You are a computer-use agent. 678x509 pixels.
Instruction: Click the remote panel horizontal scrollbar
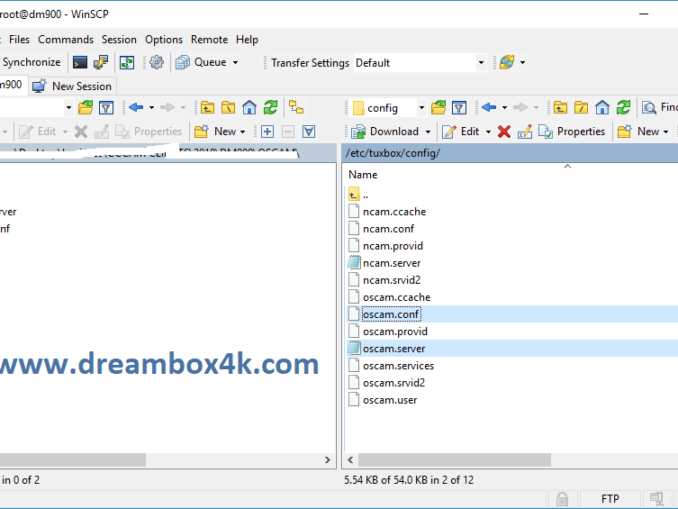click(x=454, y=460)
